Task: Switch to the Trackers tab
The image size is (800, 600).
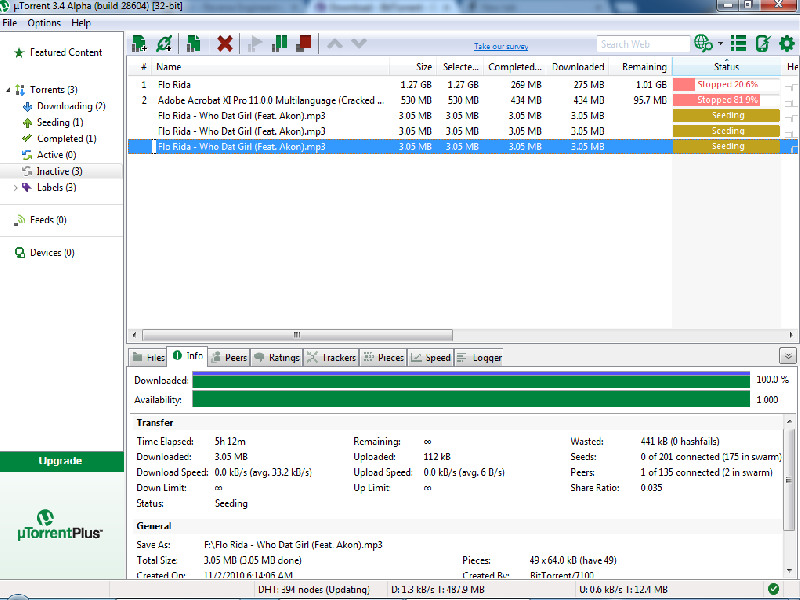Action: click(x=331, y=357)
